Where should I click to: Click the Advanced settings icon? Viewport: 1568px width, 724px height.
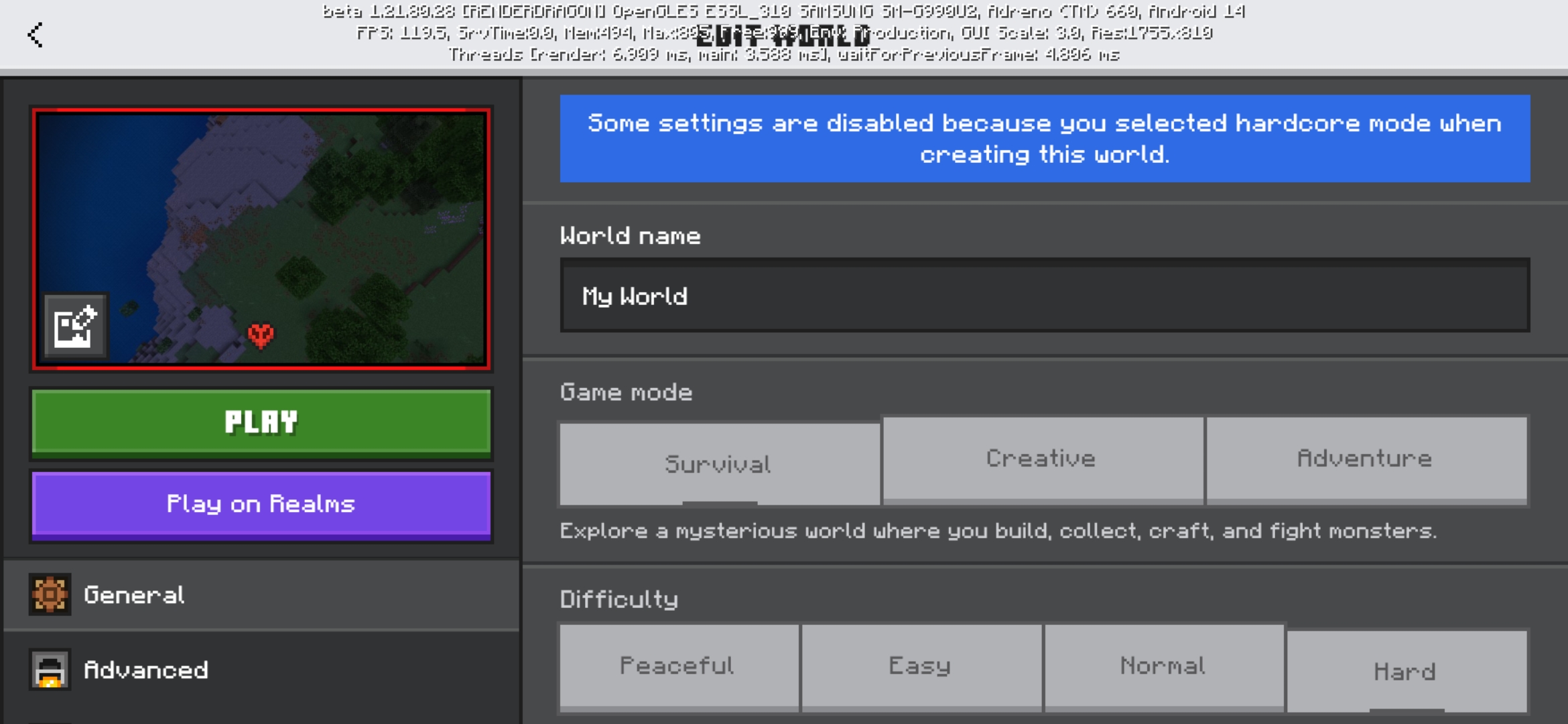tap(50, 670)
